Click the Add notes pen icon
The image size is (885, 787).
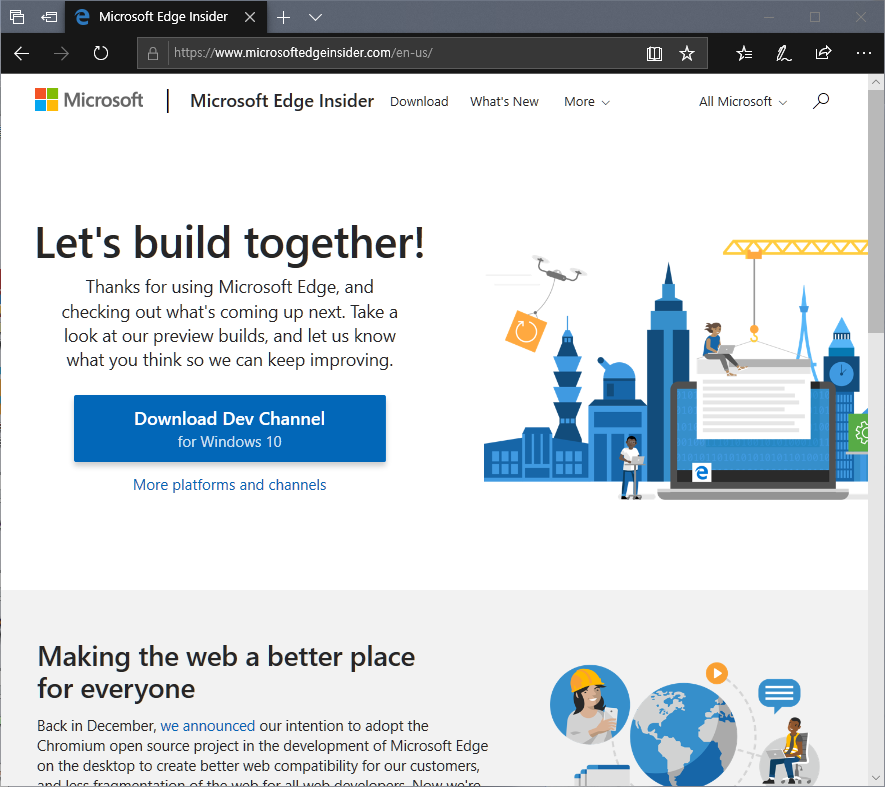(x=783, y=54)
